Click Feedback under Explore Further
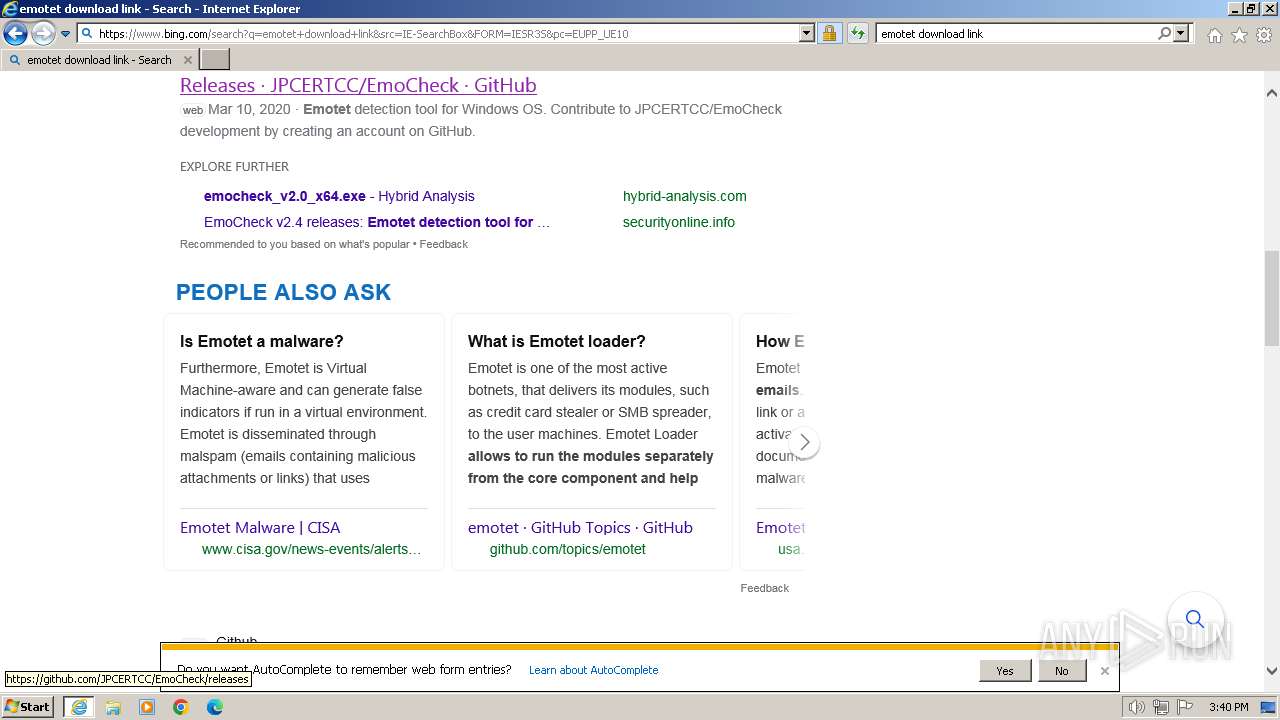 coord(443,244)
